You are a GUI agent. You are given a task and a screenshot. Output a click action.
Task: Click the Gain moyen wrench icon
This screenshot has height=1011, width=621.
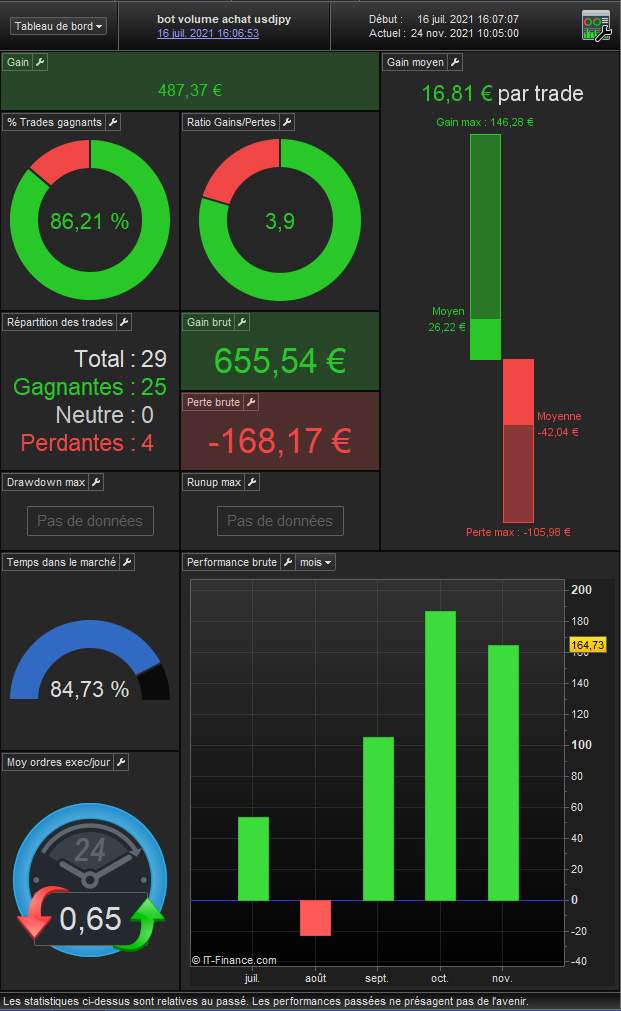point(455,62)
